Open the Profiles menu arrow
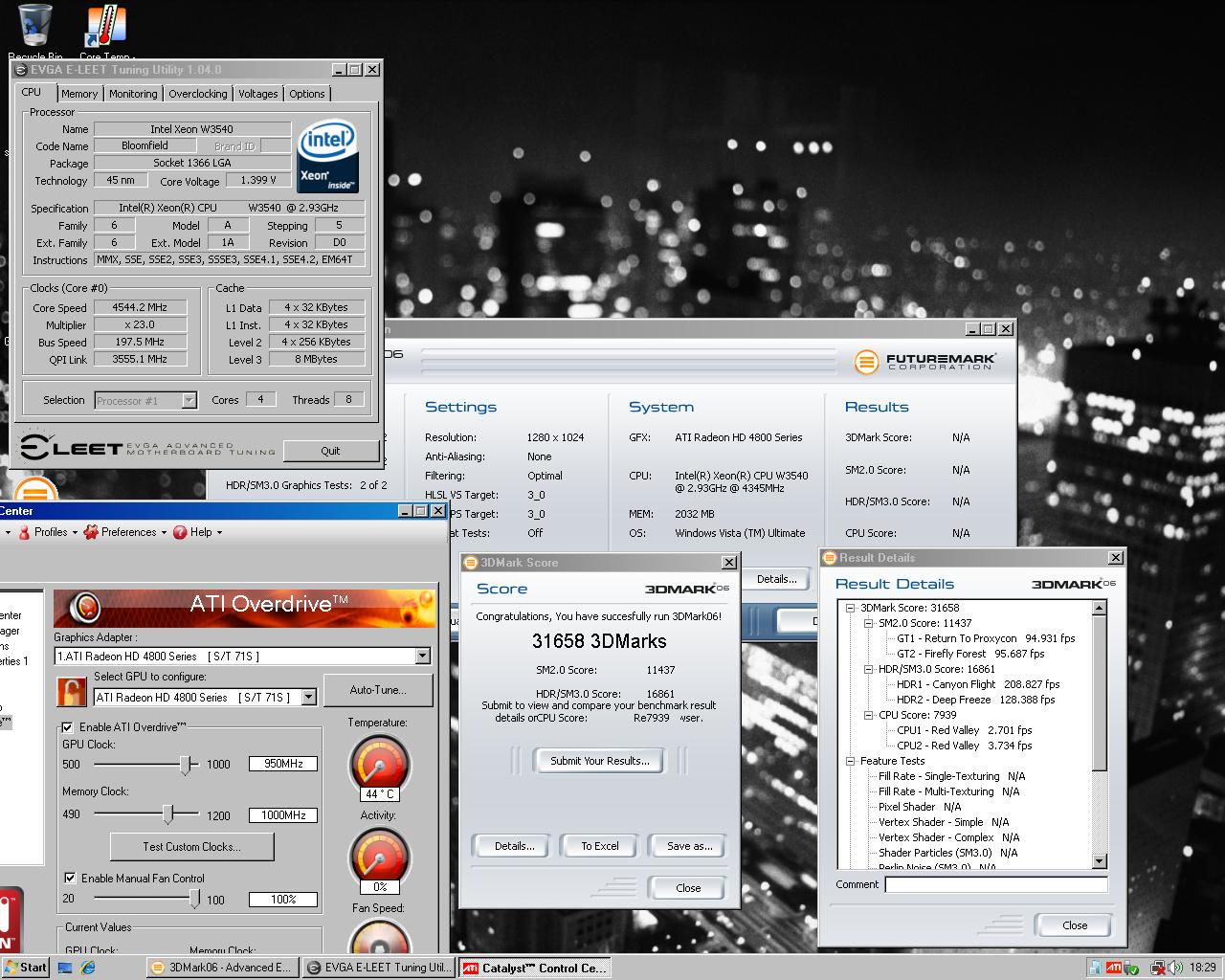Image resolution: width=1225 pixels, height=980 pixels. point(73,533)
